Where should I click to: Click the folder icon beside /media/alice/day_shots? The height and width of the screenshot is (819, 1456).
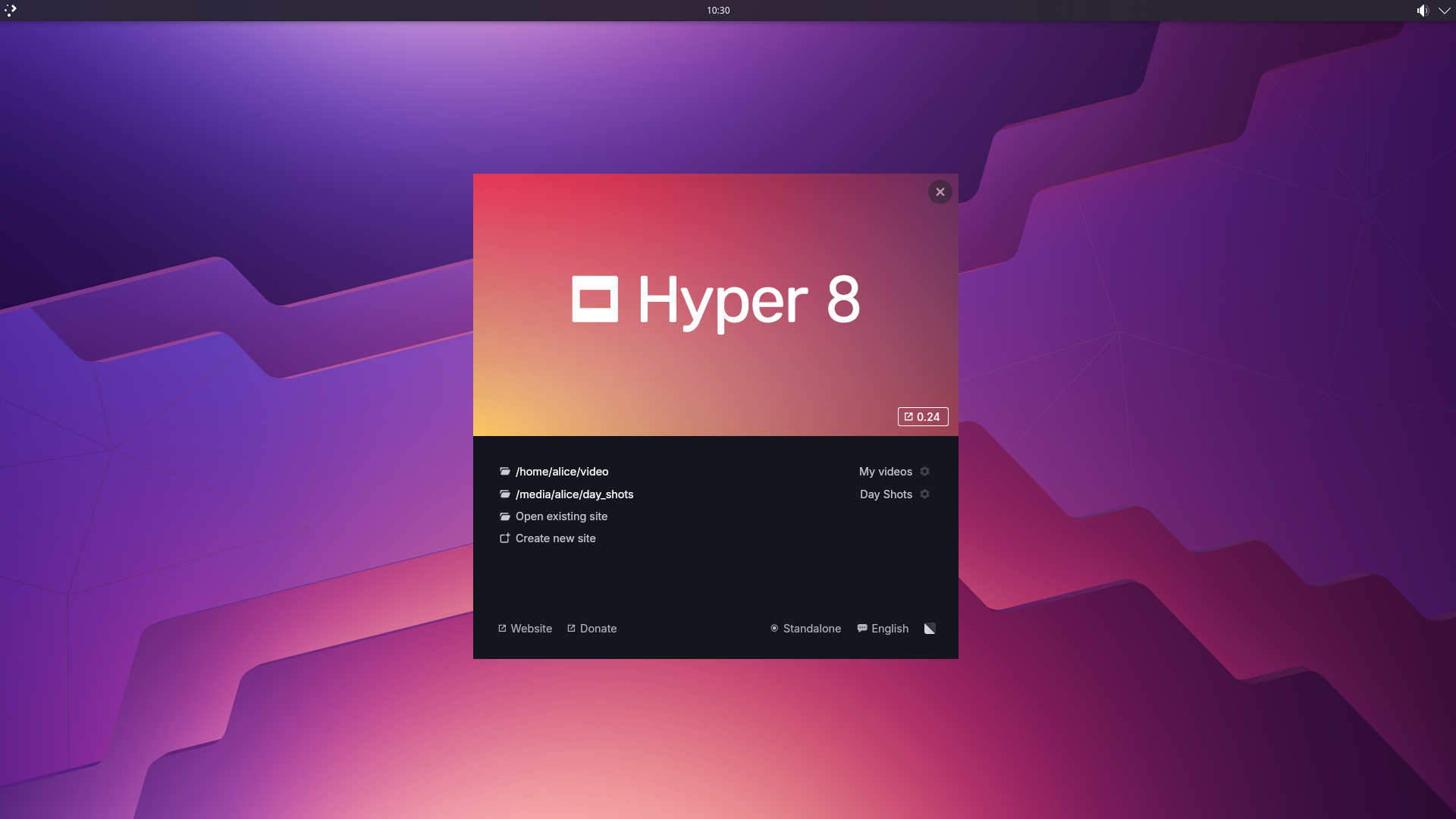505,494
